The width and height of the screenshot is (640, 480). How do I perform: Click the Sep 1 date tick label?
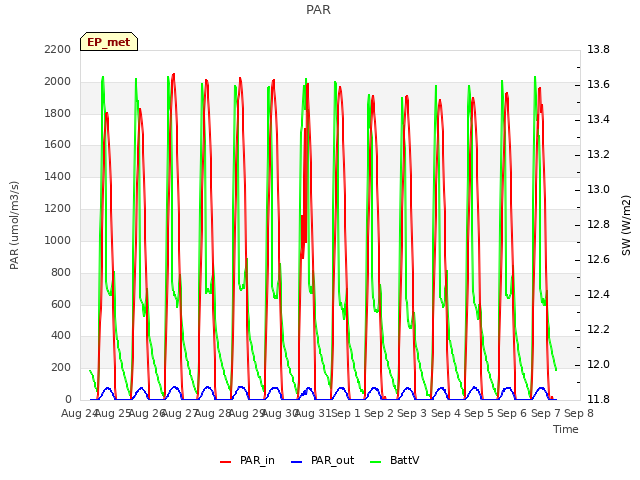[x=346, y=413]
